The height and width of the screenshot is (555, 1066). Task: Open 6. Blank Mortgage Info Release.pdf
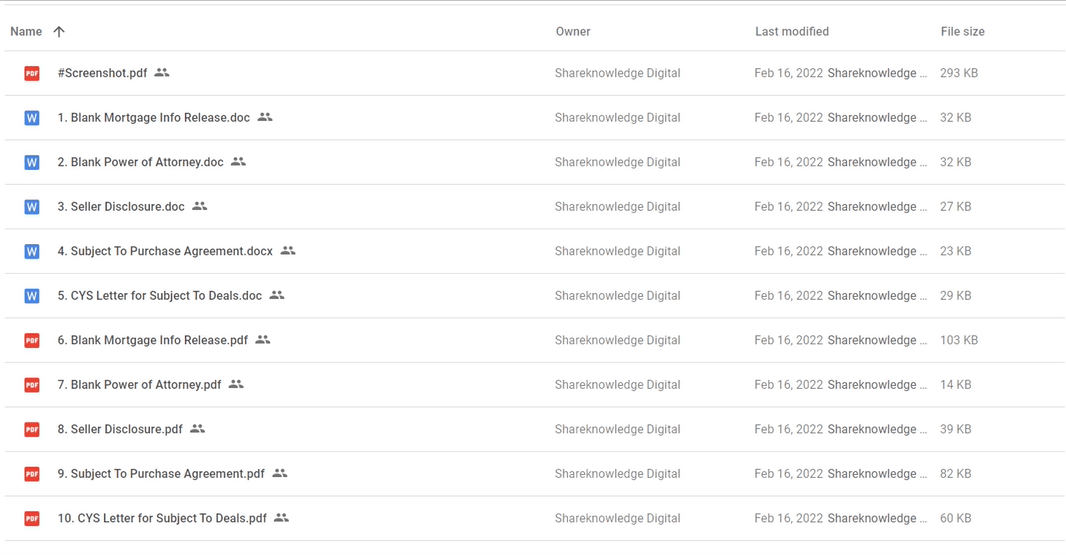pyautogui.click(x=153, y=340)
